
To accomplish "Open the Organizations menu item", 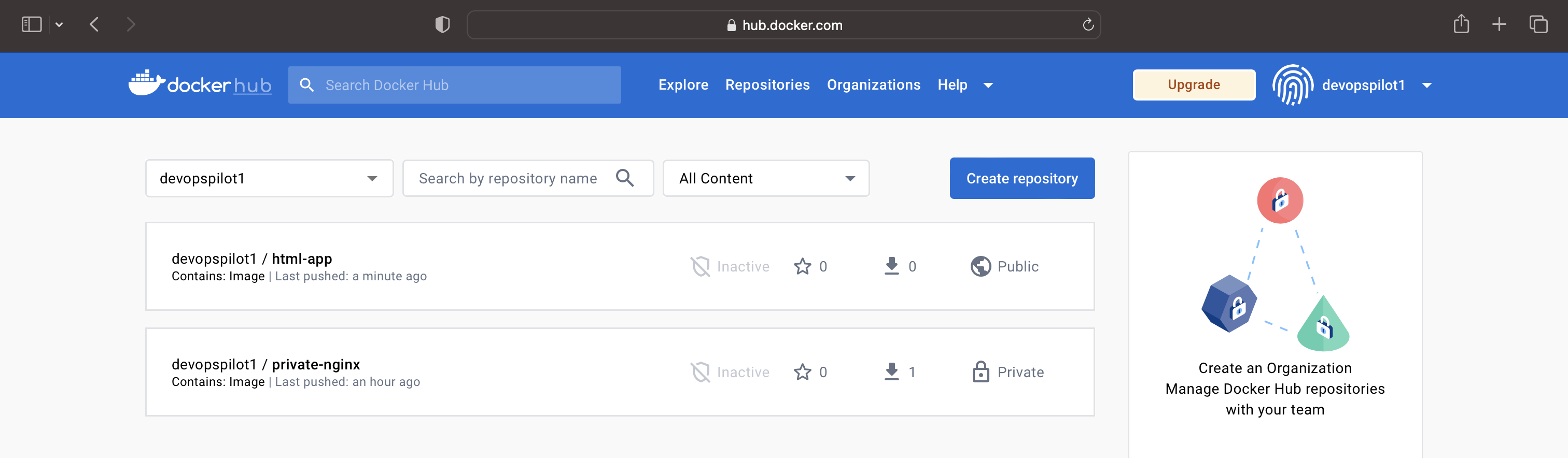I will pyautogui.click(x=873, y=84).
